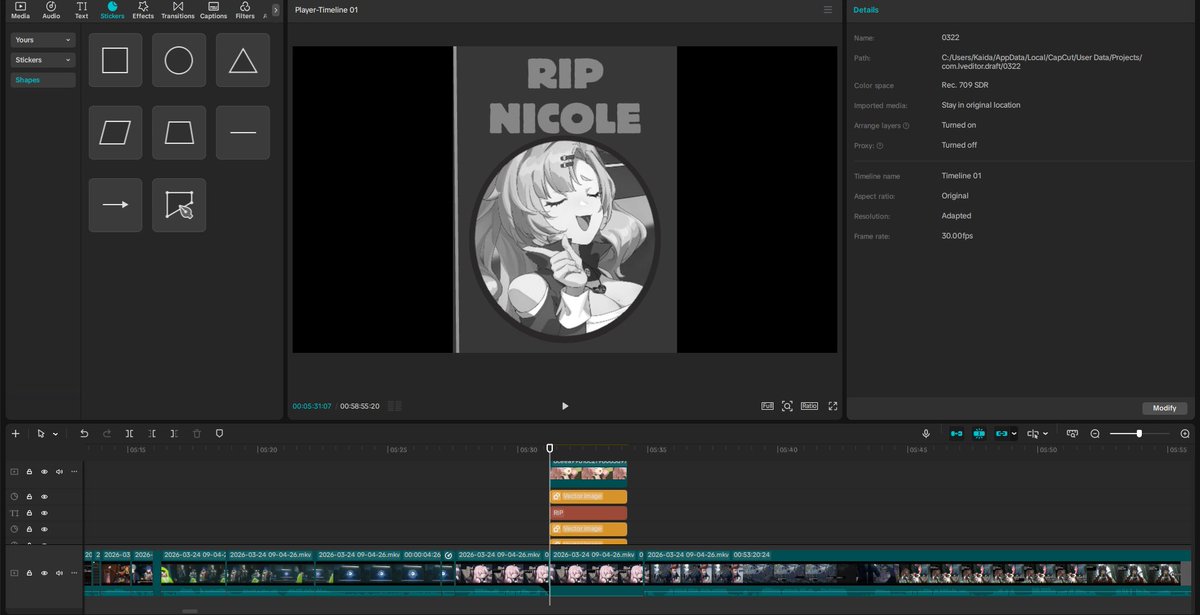Expand the player to fullscreen
Screen dimensions: 1200x615
coord(832,406)
